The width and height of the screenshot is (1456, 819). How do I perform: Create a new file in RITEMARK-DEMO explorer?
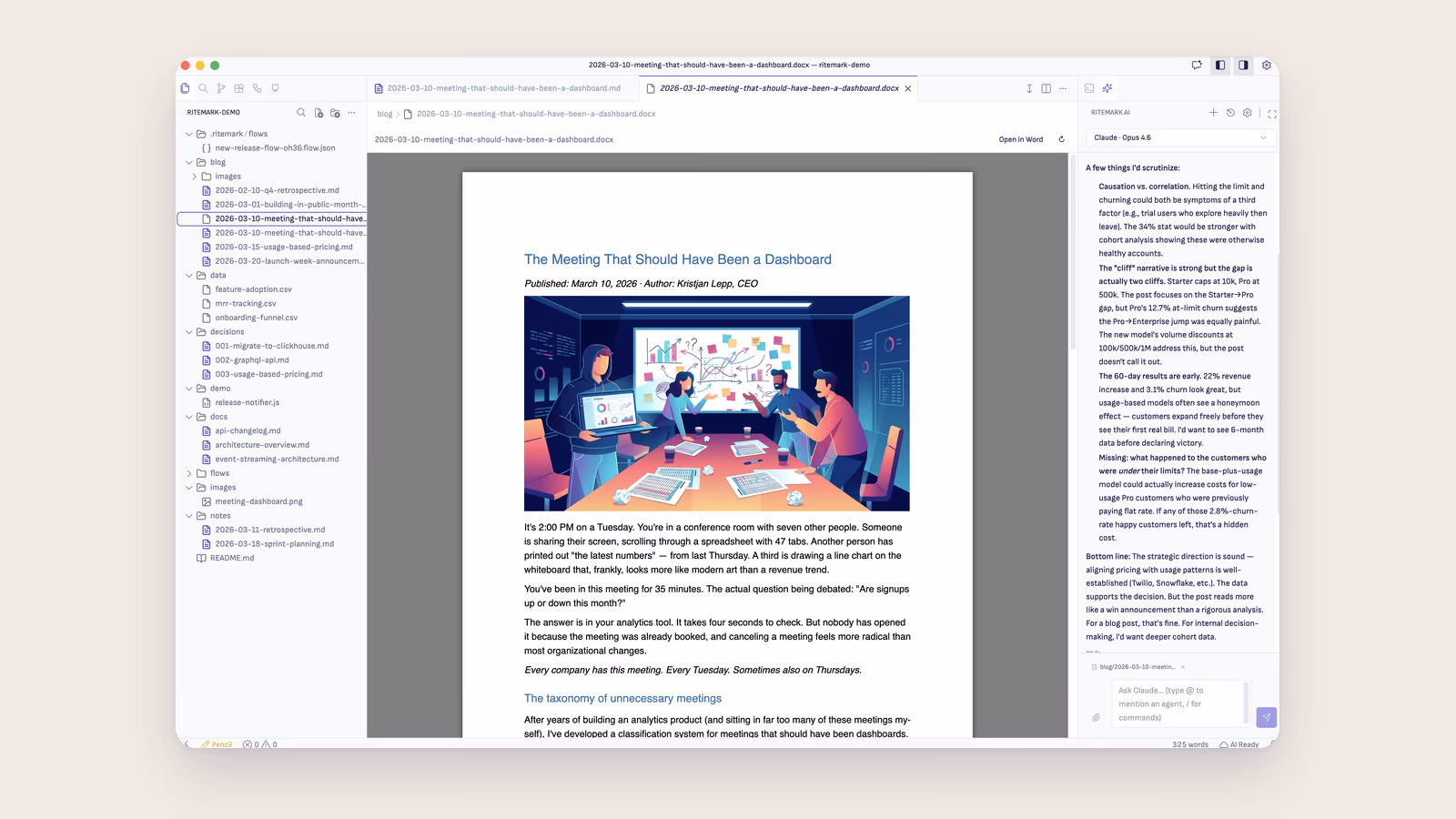[x=318, y=113]
